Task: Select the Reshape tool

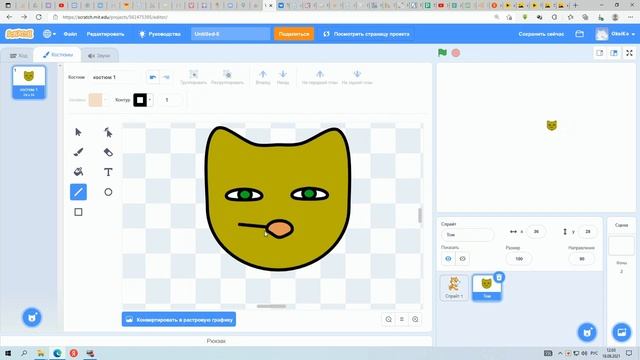Action: click(108, 132)
